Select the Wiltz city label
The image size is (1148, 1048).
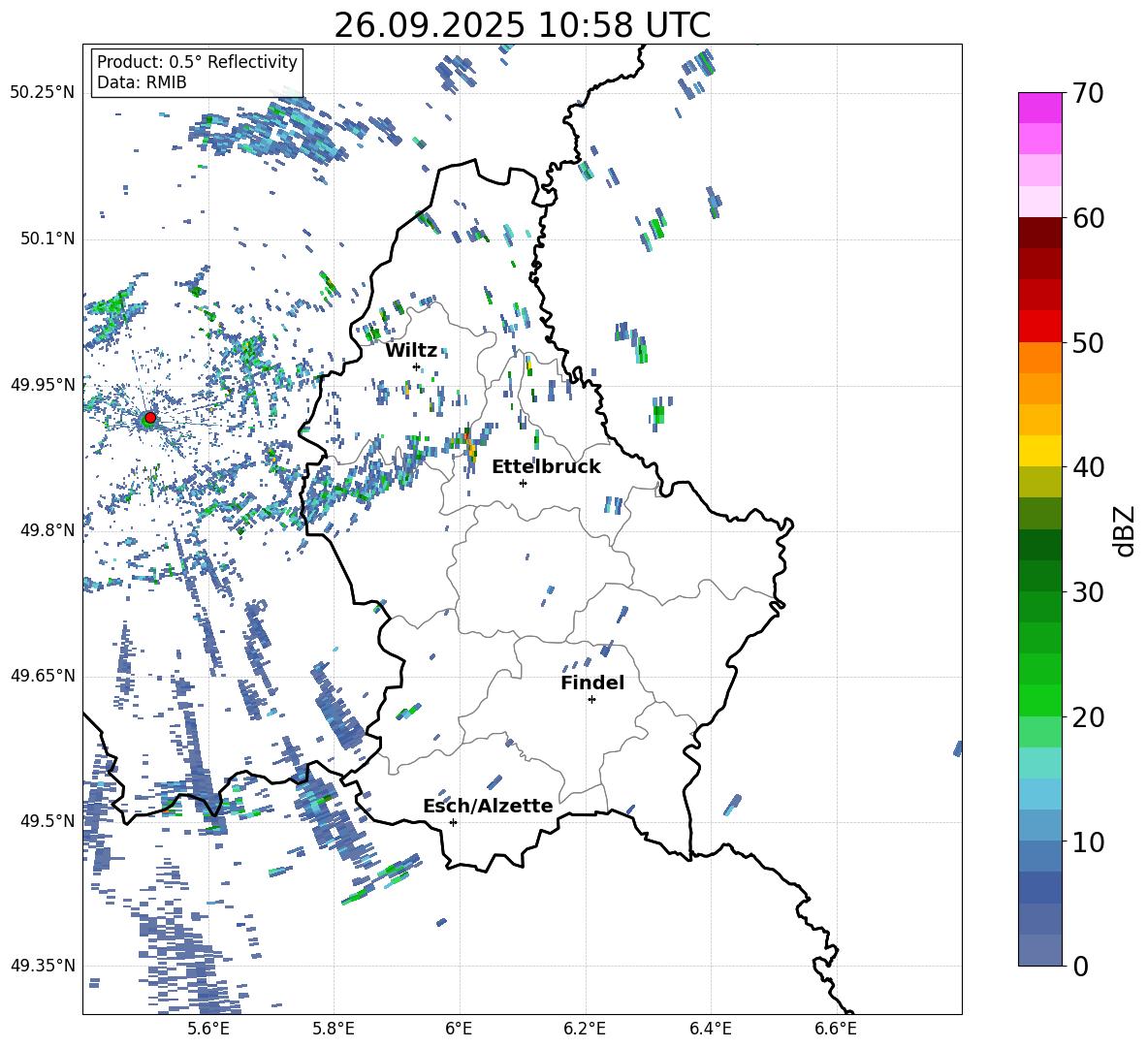click(411, 351)
